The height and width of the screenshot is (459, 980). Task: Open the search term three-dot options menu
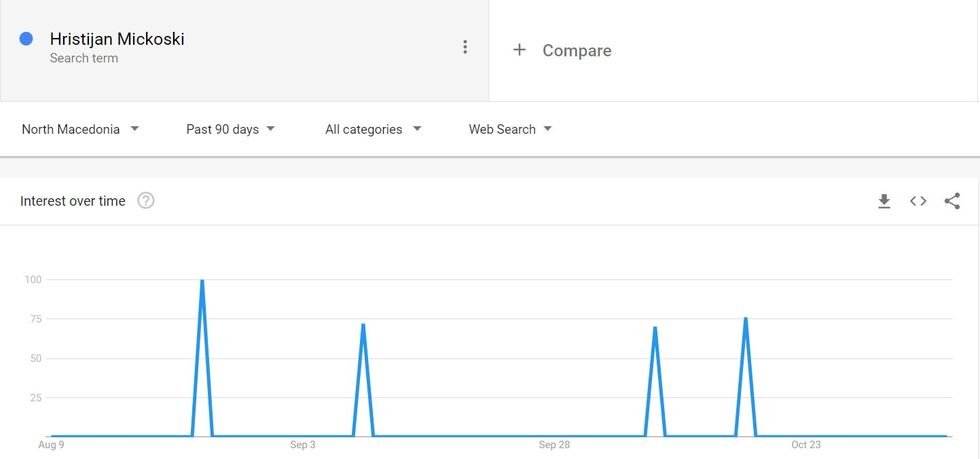point(465,47)
